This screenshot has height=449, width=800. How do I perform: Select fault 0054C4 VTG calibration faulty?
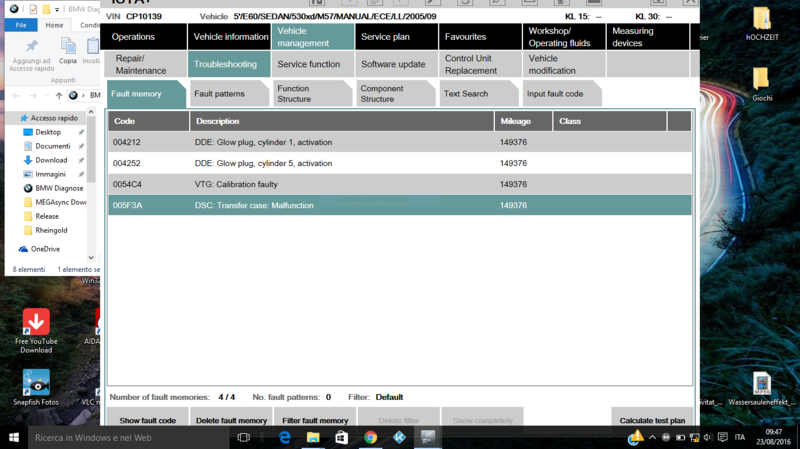[399, 184]
